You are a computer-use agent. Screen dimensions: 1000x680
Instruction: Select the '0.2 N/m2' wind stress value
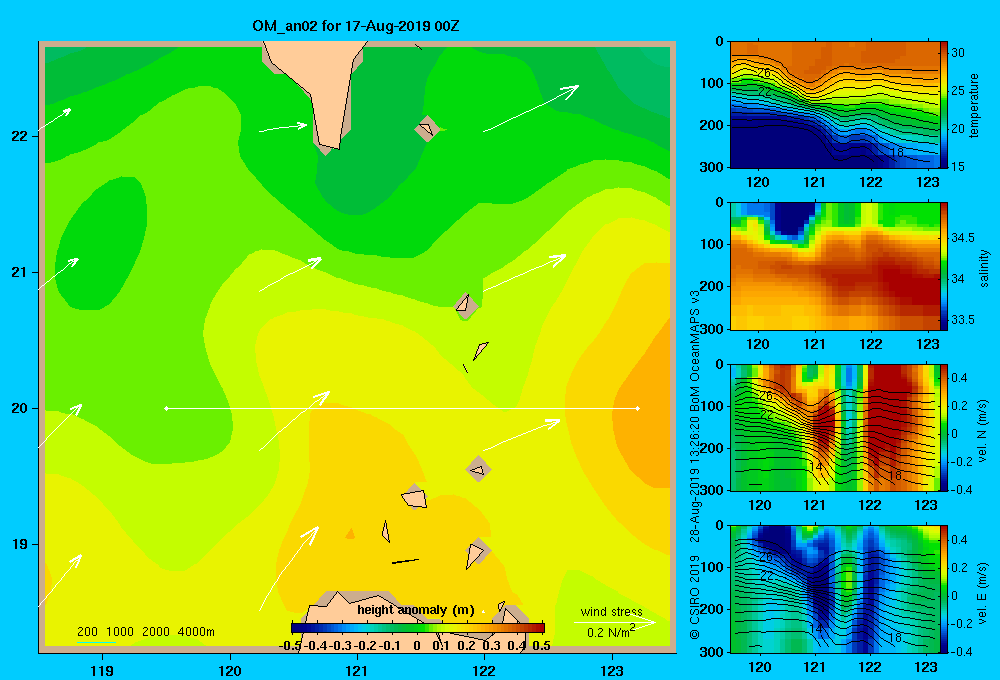[611, 632]
